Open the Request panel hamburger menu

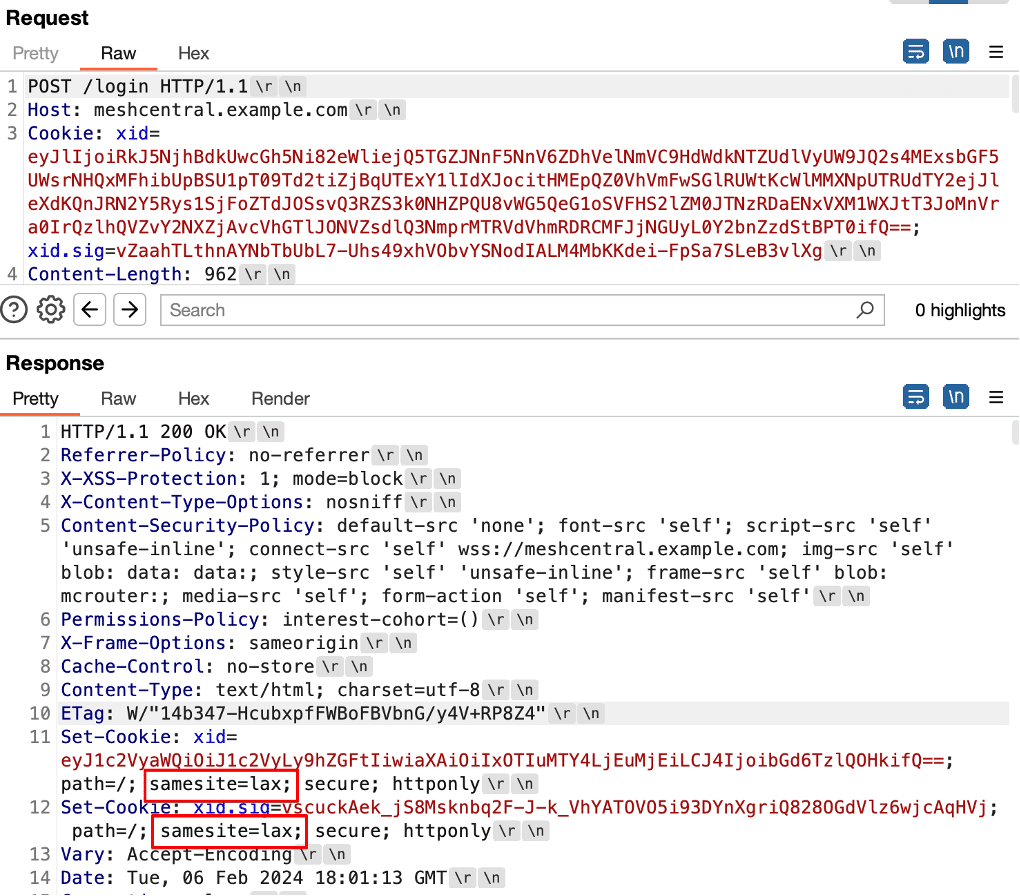[x=996, y=52]
